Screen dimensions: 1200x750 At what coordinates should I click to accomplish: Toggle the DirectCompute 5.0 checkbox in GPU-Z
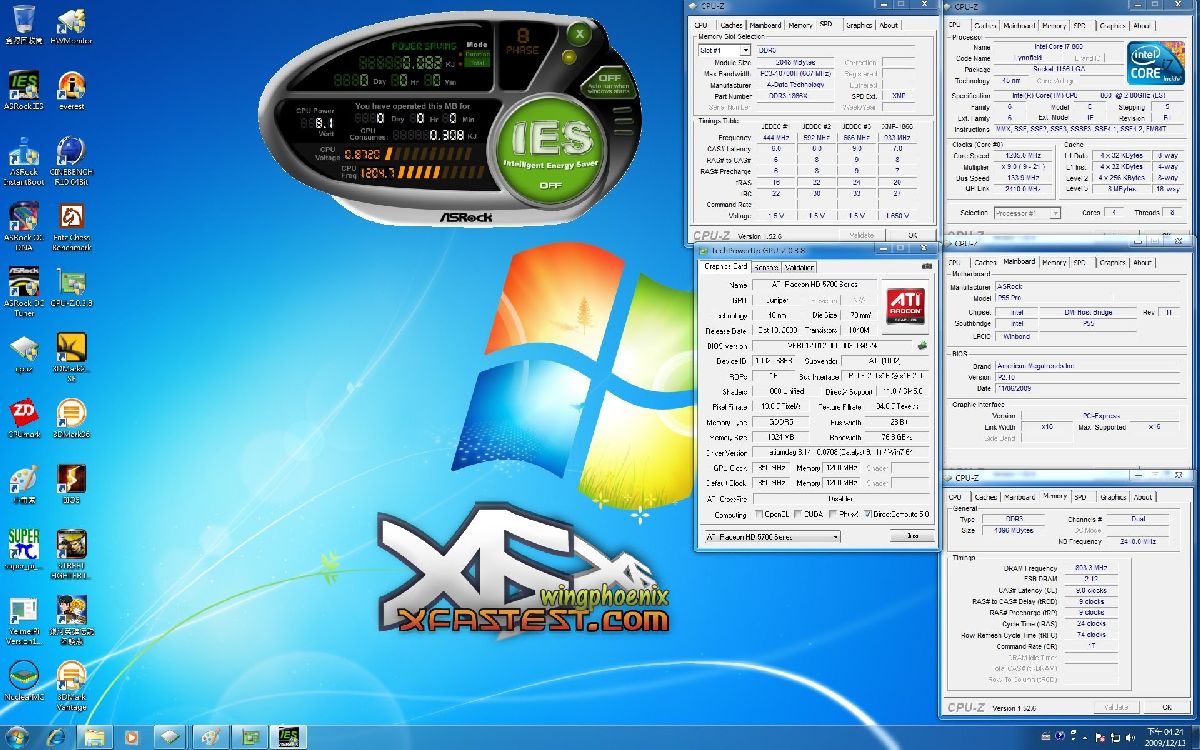point(868,514)
